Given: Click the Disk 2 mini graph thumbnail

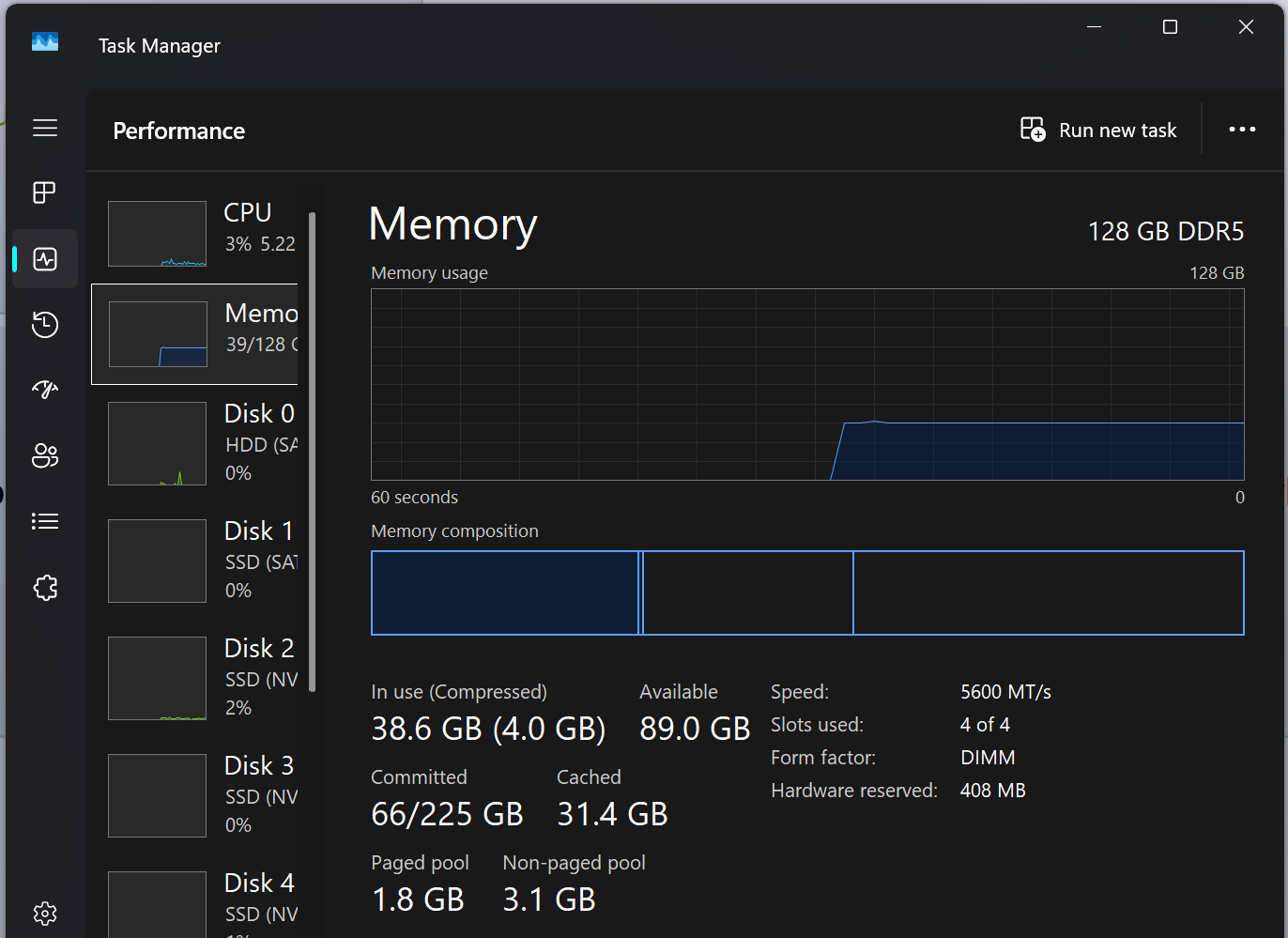Looking at the screenshot, I should (x=158, y=678).
